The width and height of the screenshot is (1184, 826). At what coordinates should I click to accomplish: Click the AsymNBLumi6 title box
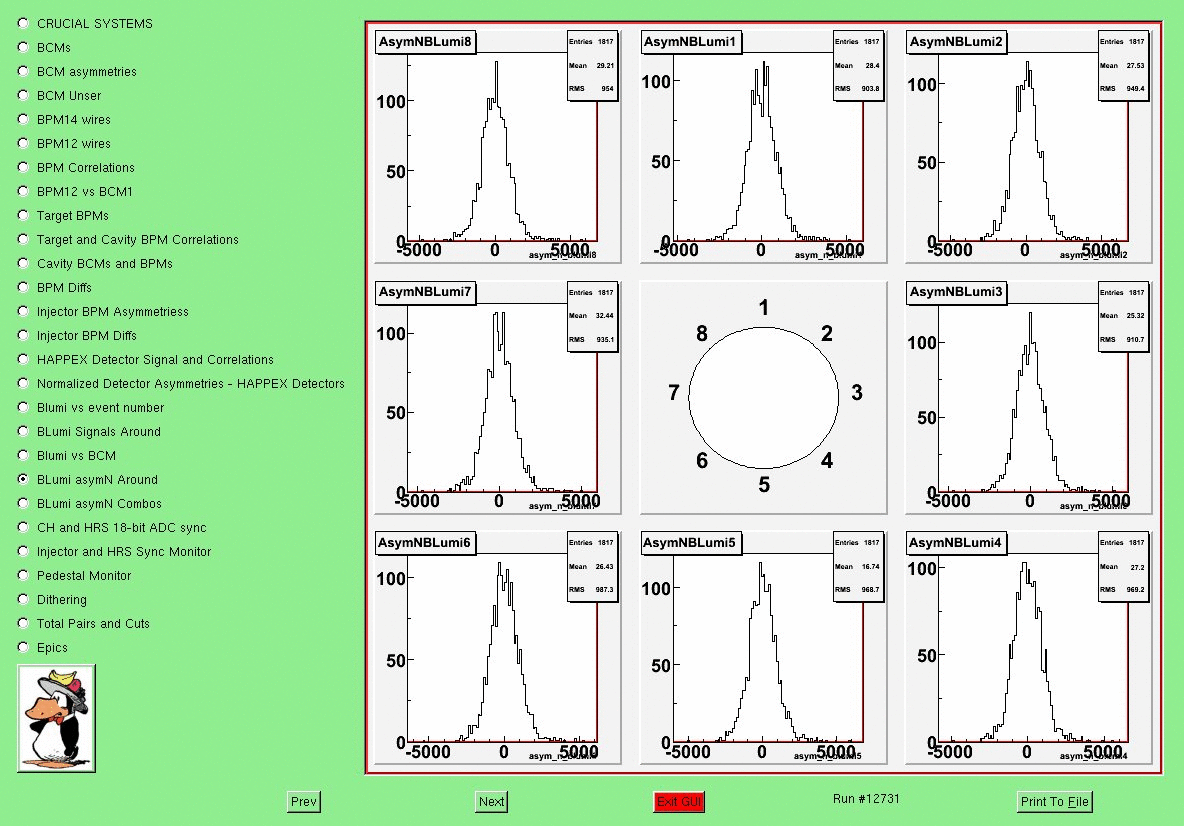tap(425, 543)
